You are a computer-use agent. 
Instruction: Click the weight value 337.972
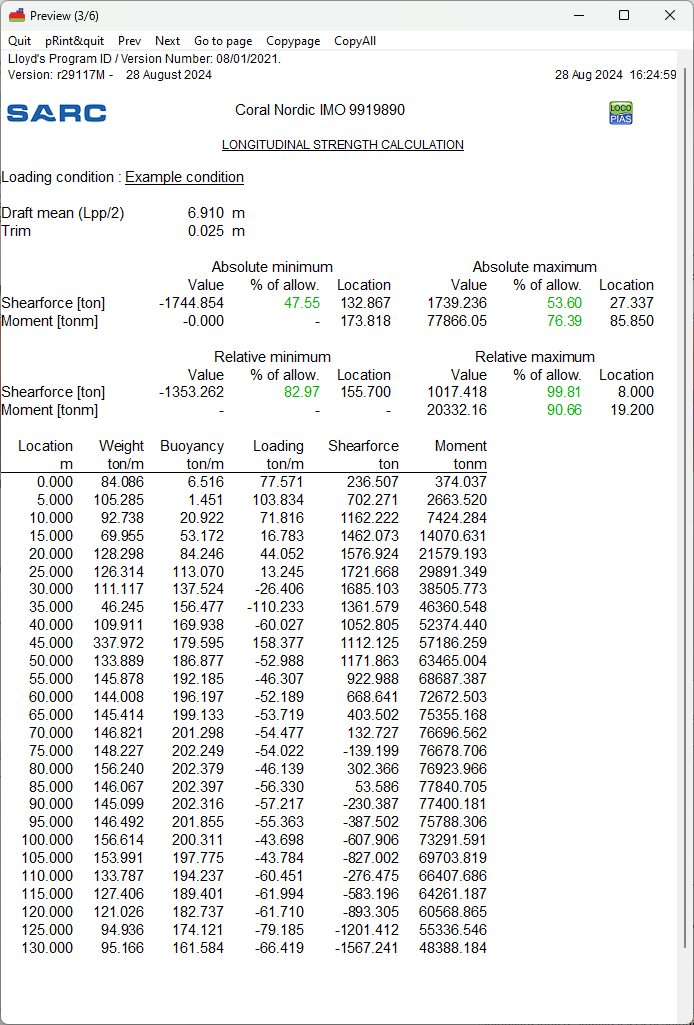[118, 643]
